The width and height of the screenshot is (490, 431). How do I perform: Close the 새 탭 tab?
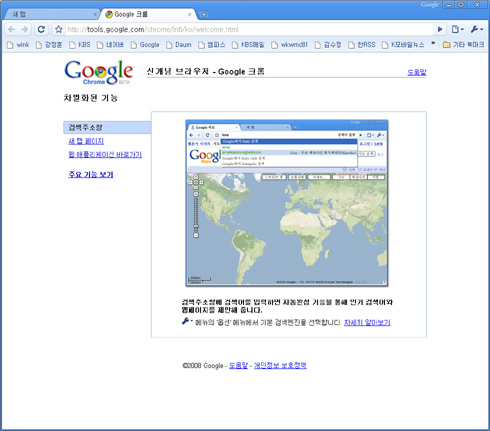(x=95, y=14)
